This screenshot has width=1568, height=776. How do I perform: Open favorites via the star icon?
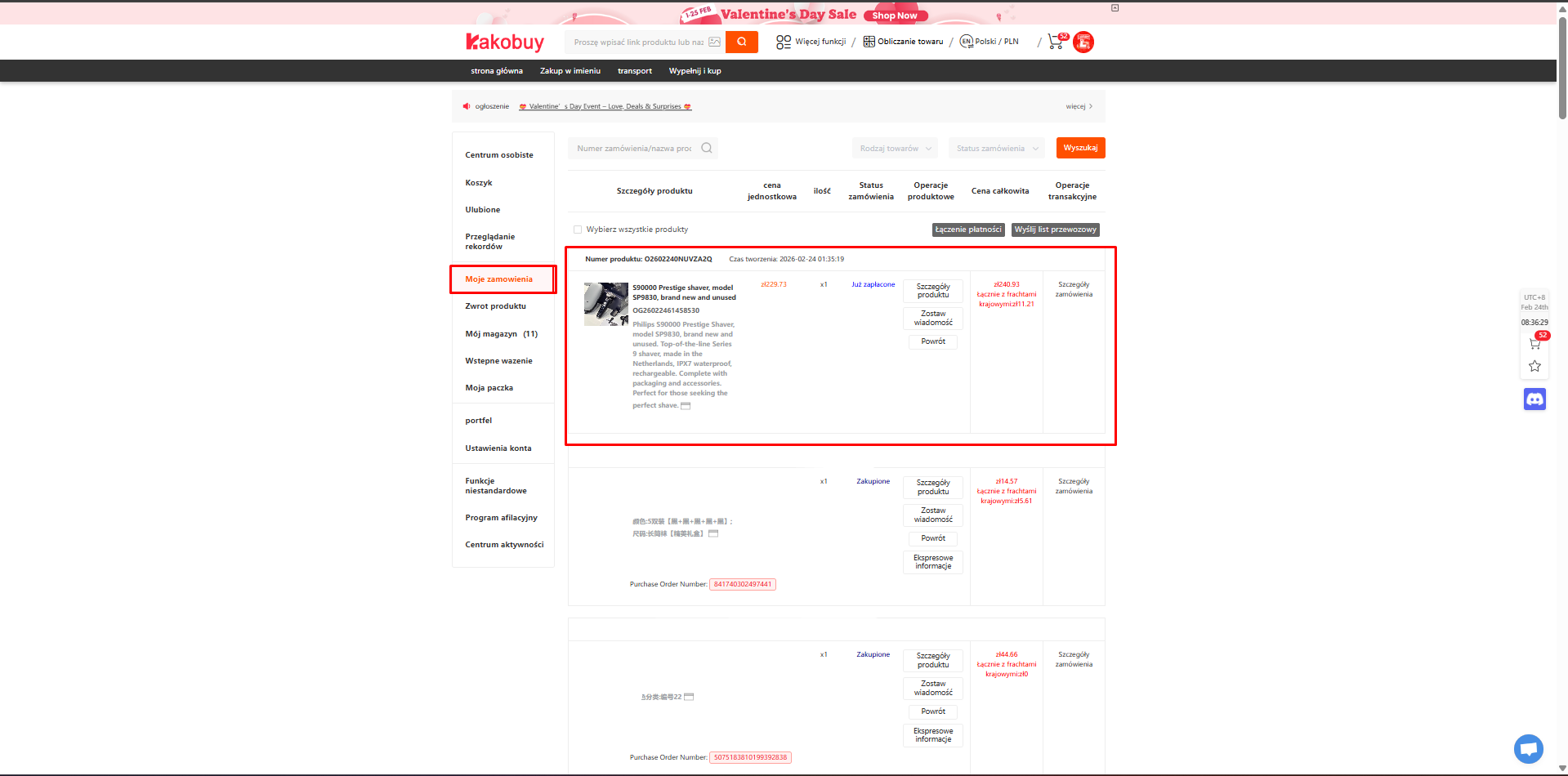(x=1534, y=366)
